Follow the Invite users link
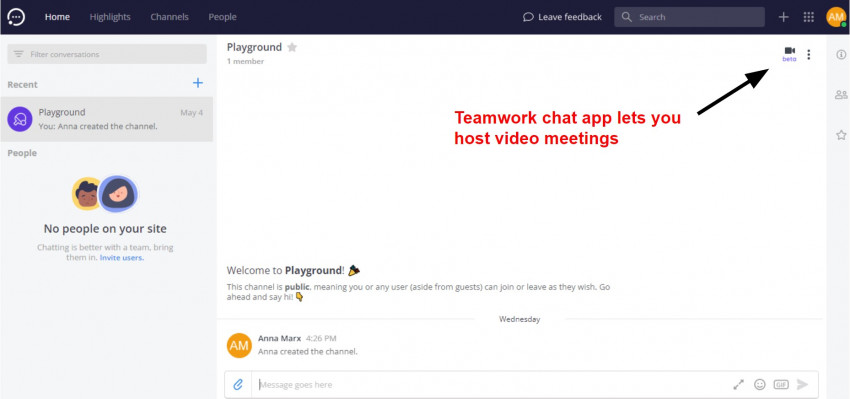Viewport: 850px width, 399px height. [121, 258]
